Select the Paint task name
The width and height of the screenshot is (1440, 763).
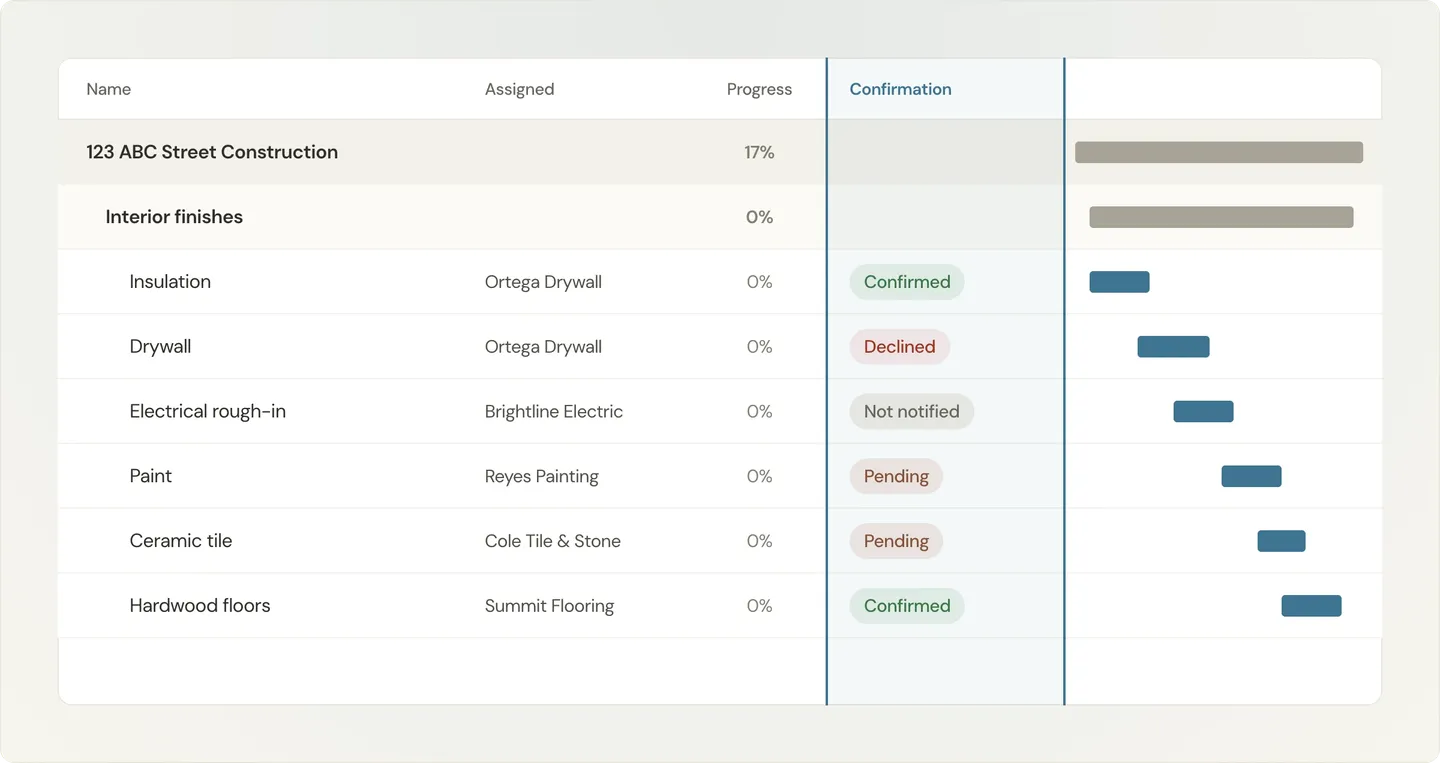tap(151, 476)
